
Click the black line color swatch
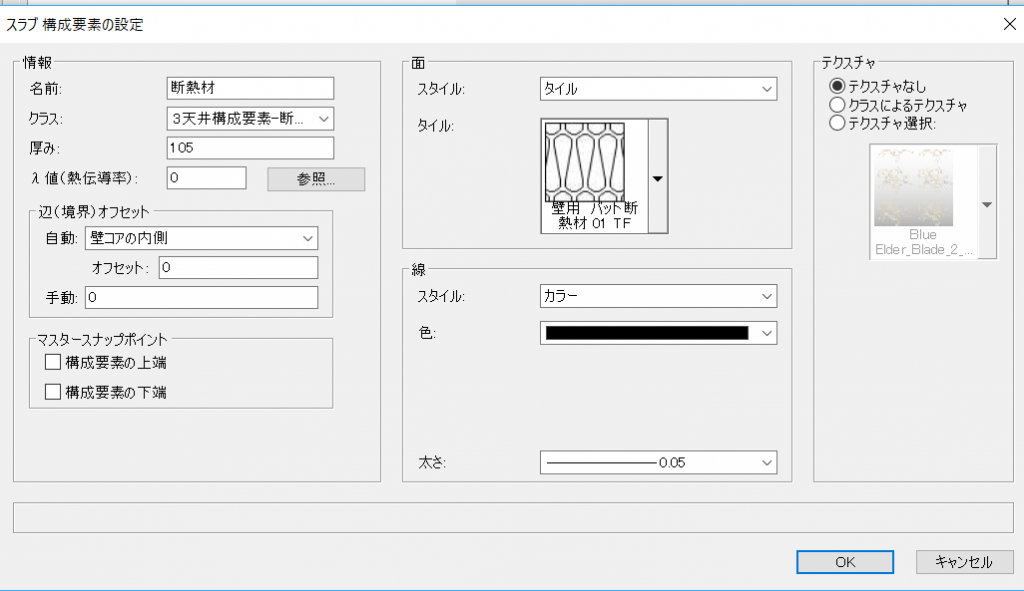(646, 333)
